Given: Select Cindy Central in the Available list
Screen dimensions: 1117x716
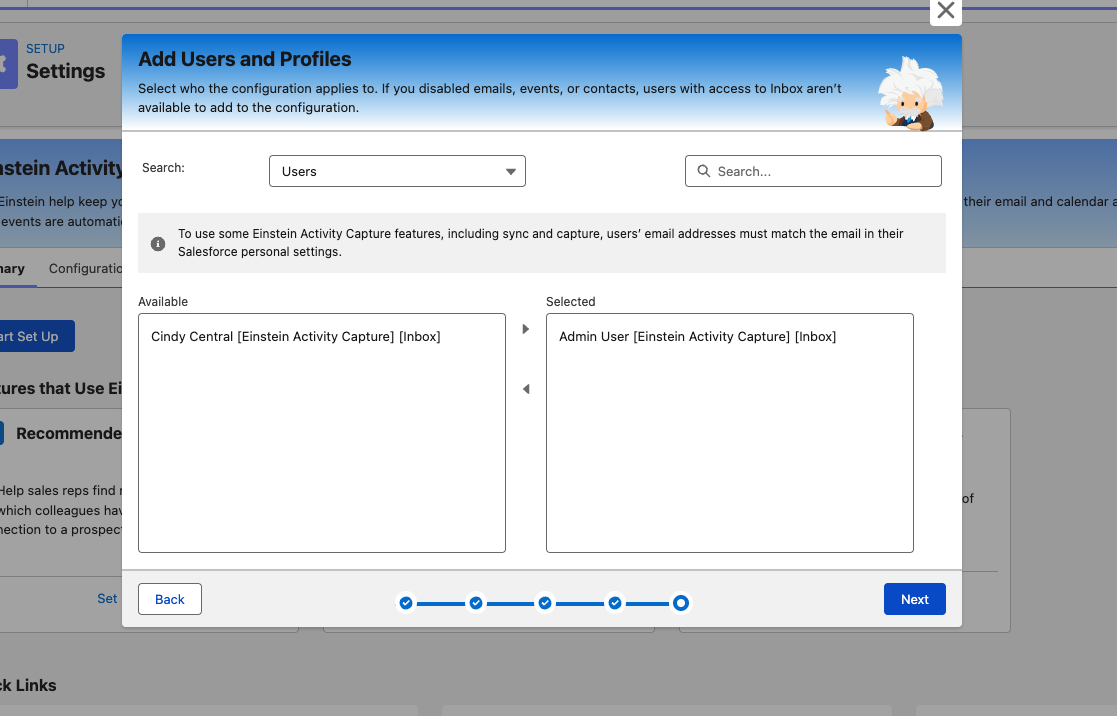Looking at the screenshot, I should point(296,336).
